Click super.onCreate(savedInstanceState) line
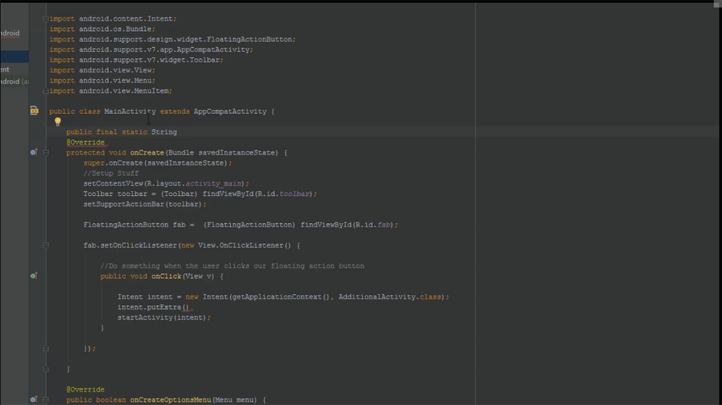Image resolution: width=722 pixels, height=405 pixels. [x=157, y=163]
